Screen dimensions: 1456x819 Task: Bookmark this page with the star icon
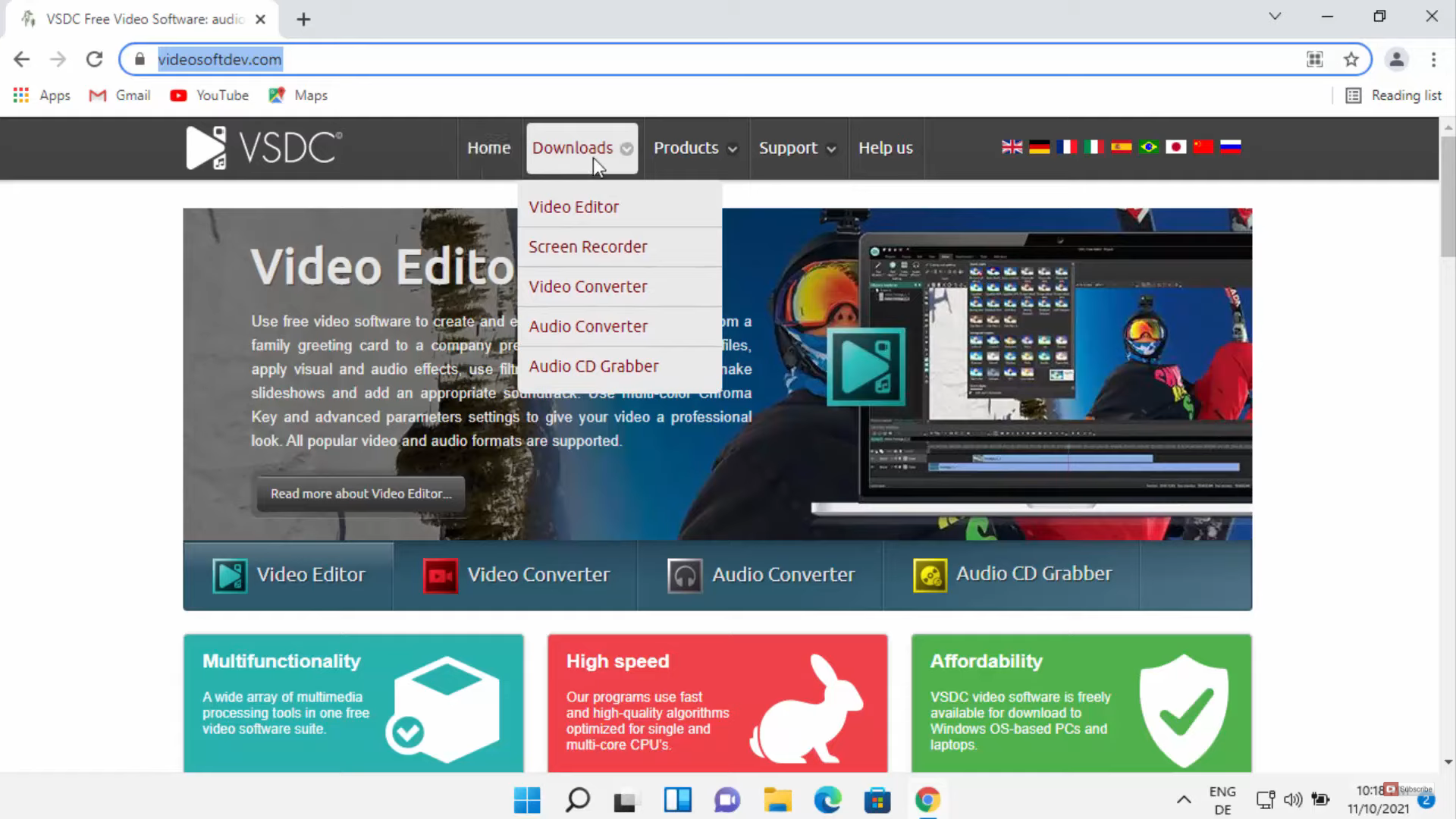click(x=1351, y=59)
